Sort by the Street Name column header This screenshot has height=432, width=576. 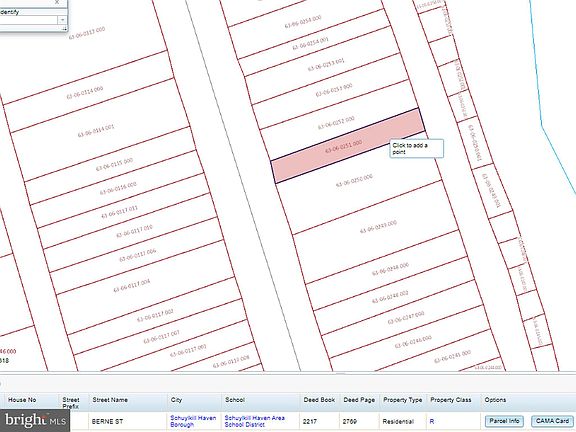point(110,400)
